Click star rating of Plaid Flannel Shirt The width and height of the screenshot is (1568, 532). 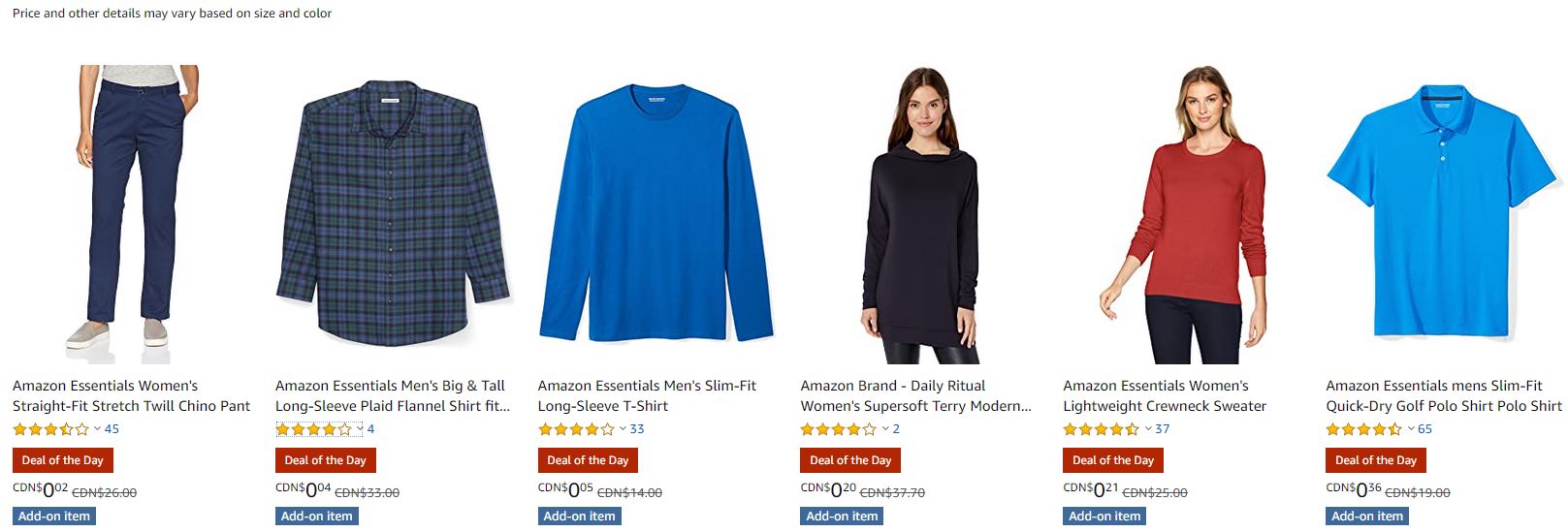[x=313, y=429]
